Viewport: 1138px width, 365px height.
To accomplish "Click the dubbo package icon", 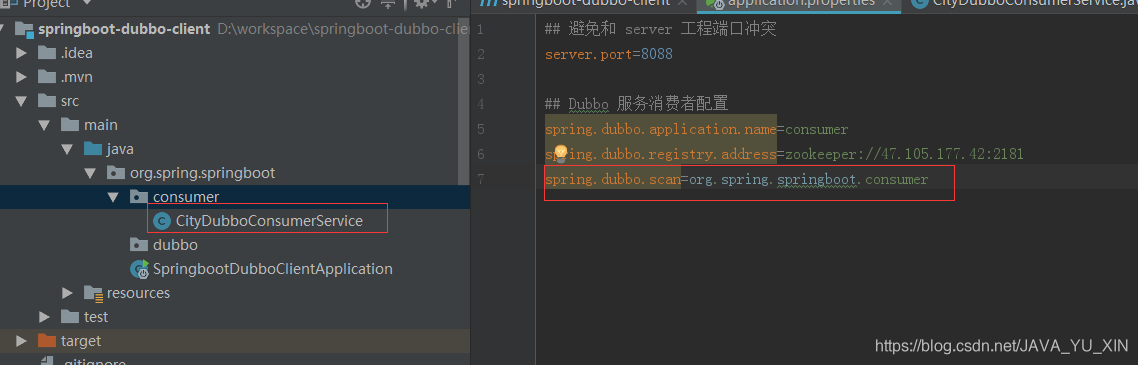I will (x=139, y=245).
